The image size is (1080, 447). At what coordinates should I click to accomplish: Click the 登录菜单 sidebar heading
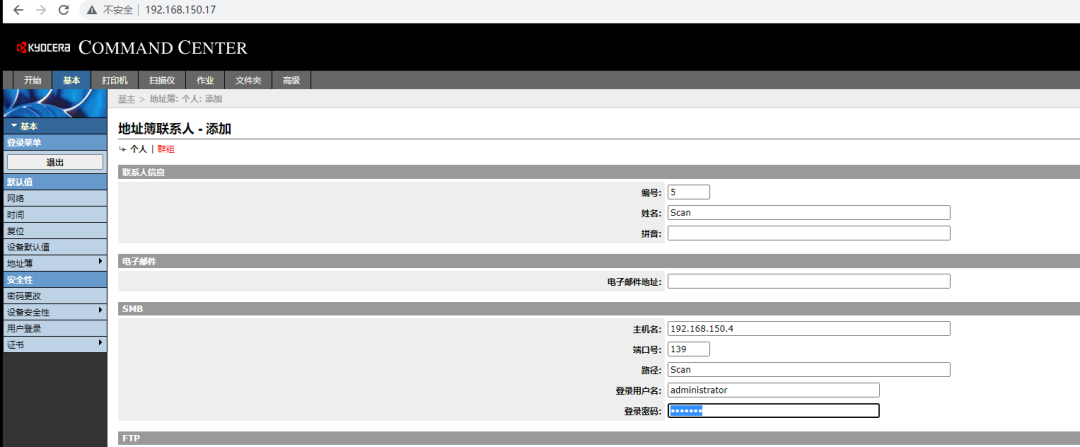pyautogui.click(x=55, y=143)
